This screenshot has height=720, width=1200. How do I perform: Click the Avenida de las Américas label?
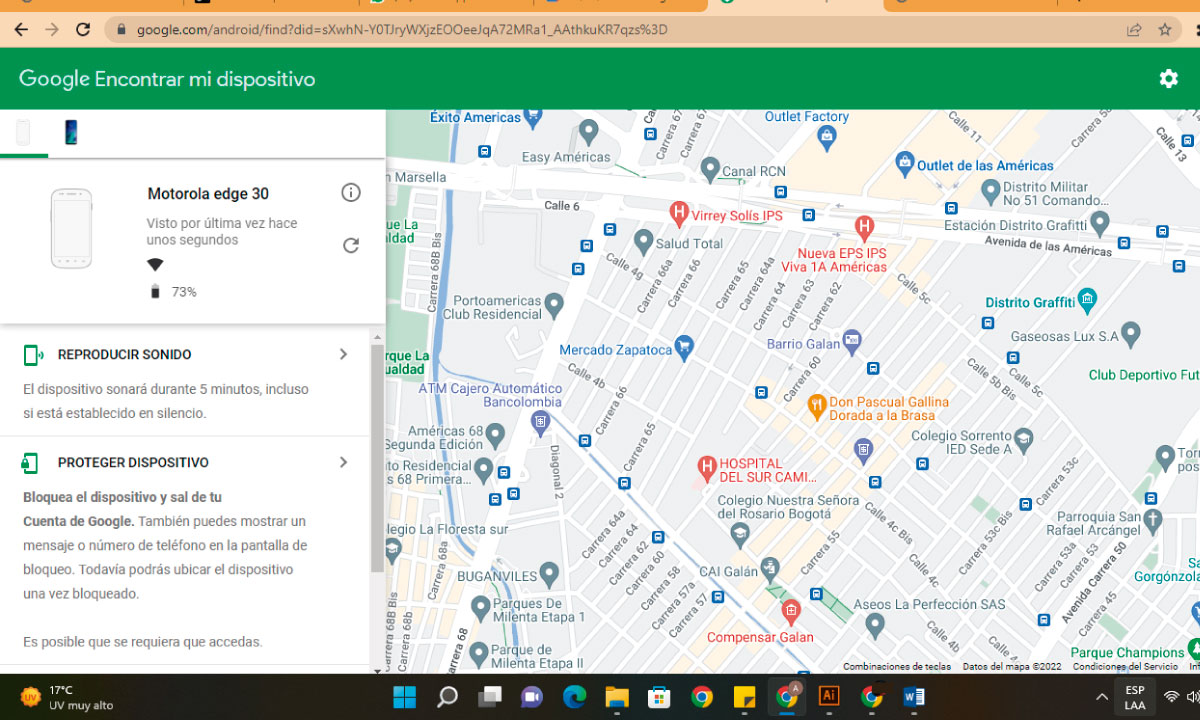pyautogui.click(x=1049, y=248)
